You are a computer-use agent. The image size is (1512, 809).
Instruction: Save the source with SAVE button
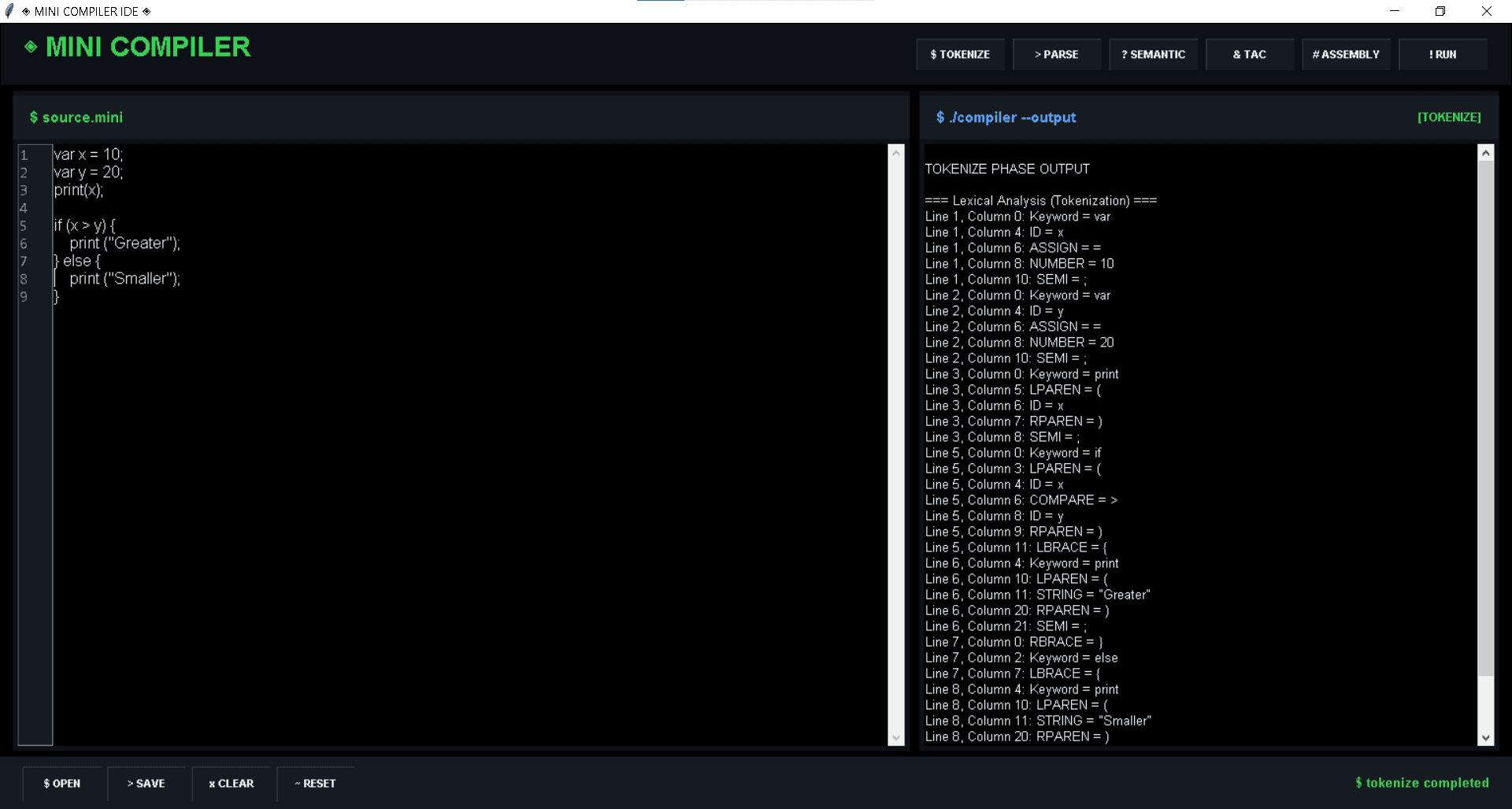(x=146, y=783)
